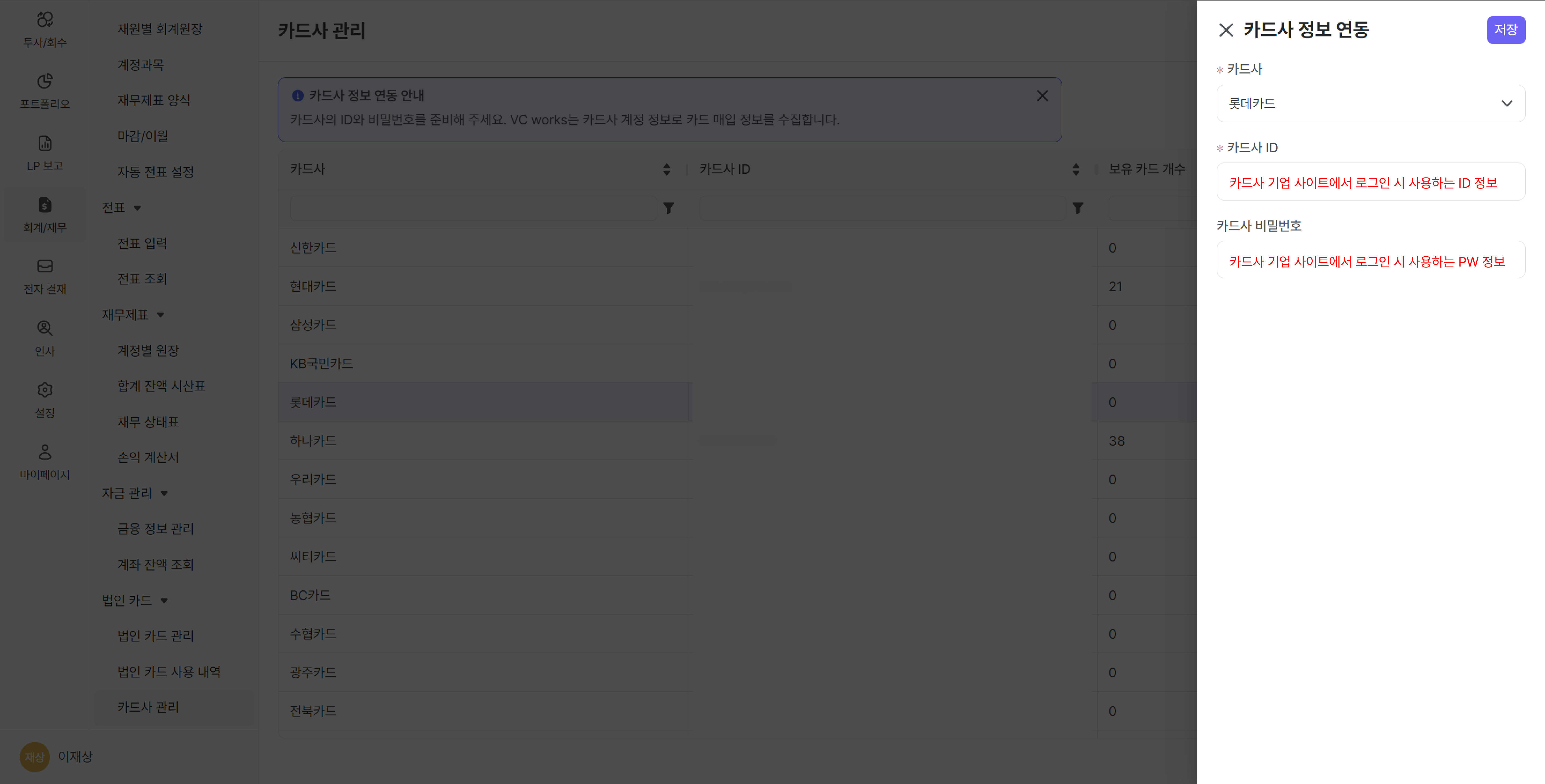Click the filter icon for 카드사 column
Screen dimensions: 1545x784
[668, 208]
